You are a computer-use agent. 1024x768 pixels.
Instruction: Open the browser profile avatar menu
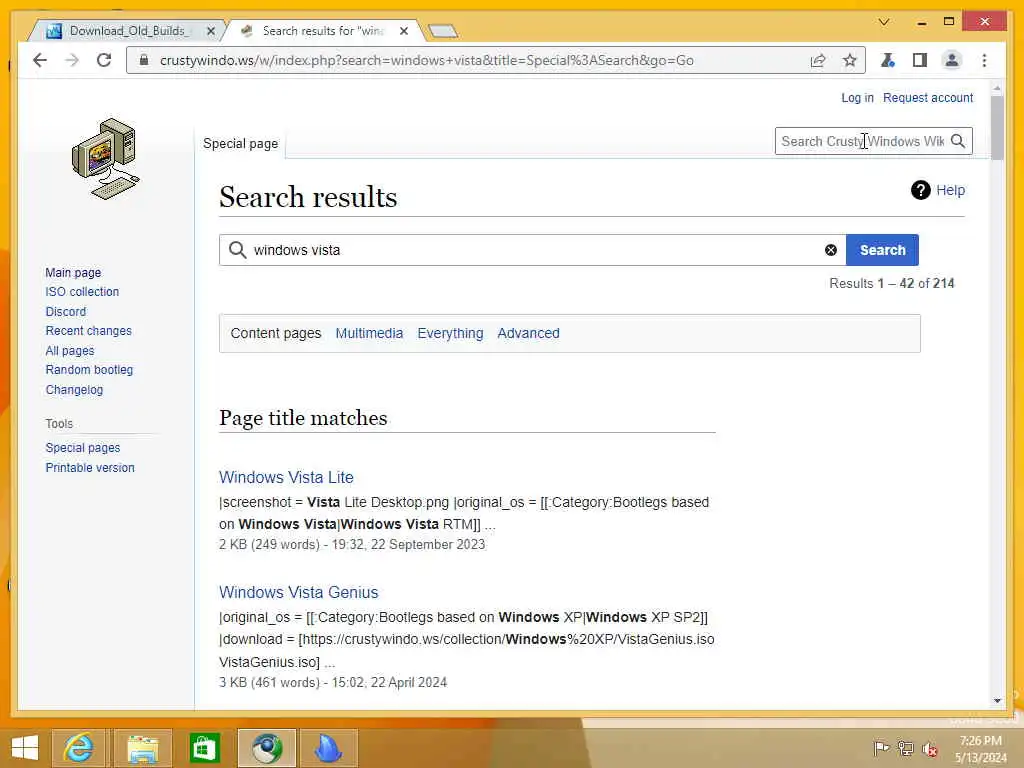click(x=952, y=61)
